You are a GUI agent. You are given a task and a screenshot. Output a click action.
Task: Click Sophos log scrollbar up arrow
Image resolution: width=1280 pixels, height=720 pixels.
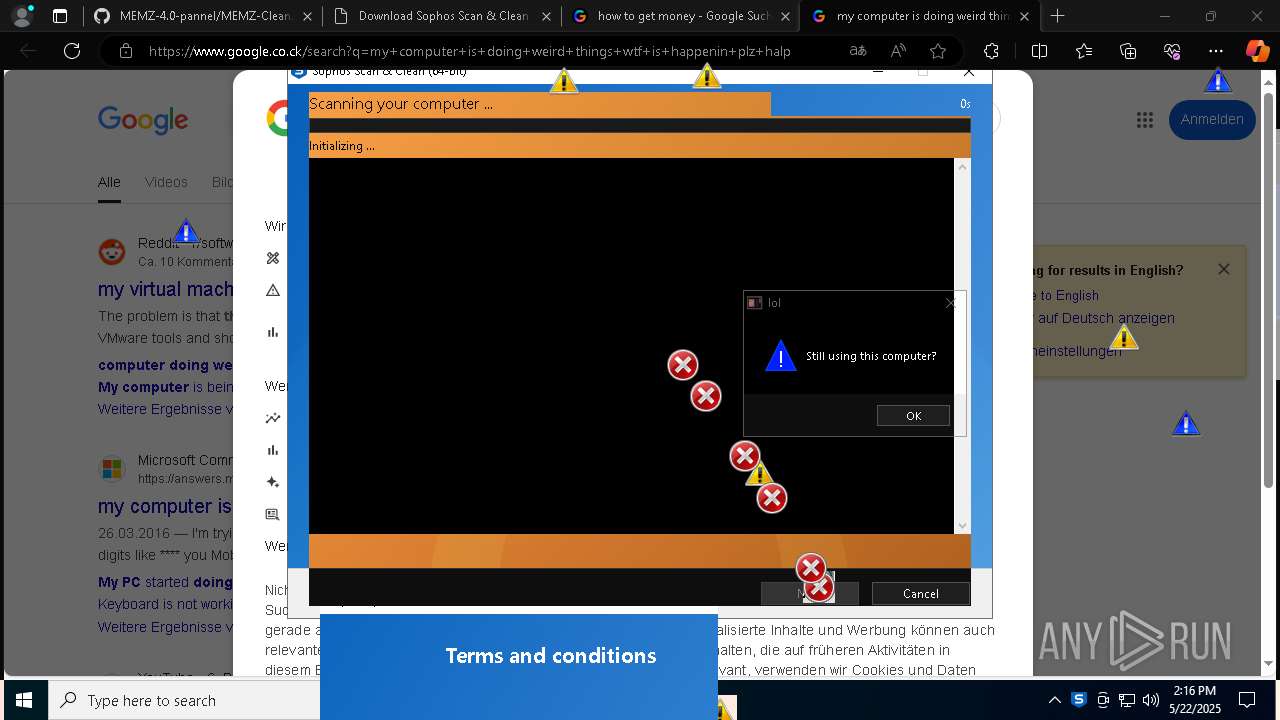[963, 167]
